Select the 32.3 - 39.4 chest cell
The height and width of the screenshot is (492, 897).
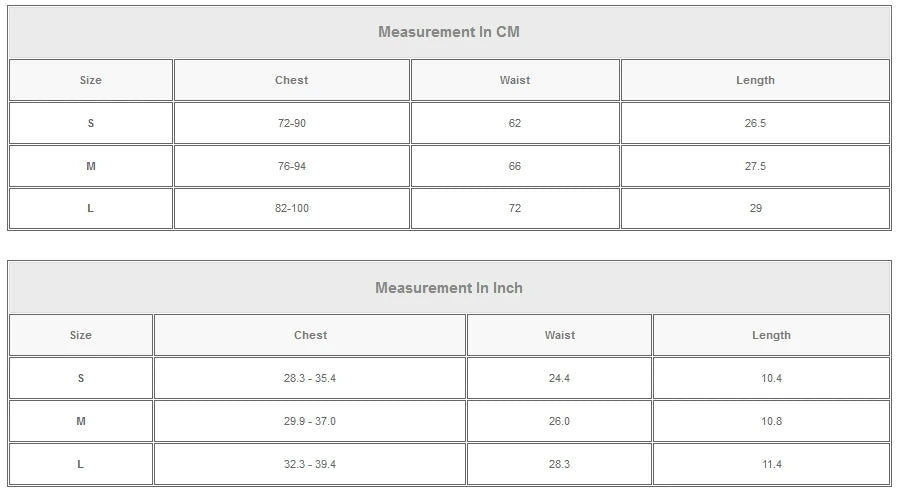point(310,464)
